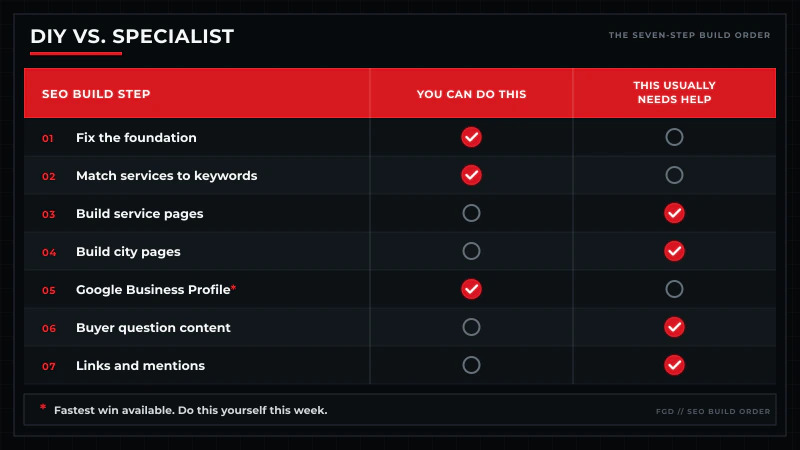Click the This Usually Needs Help header
Viewport: 800px width, 450px height.
(674, 92)
